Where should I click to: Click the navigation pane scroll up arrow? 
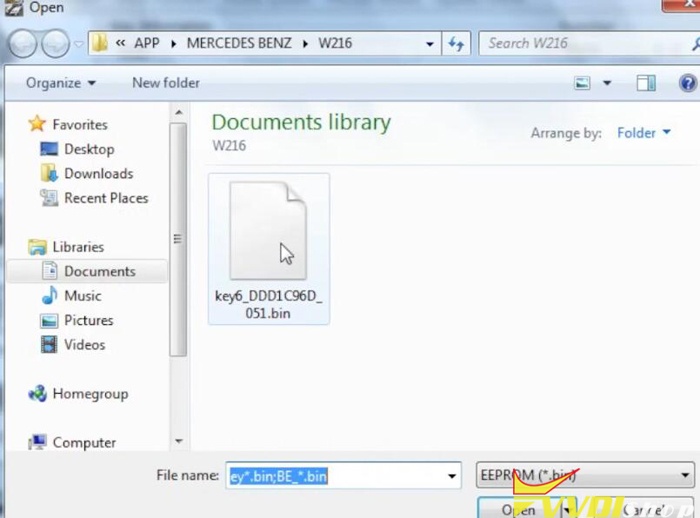coord(179,112)
